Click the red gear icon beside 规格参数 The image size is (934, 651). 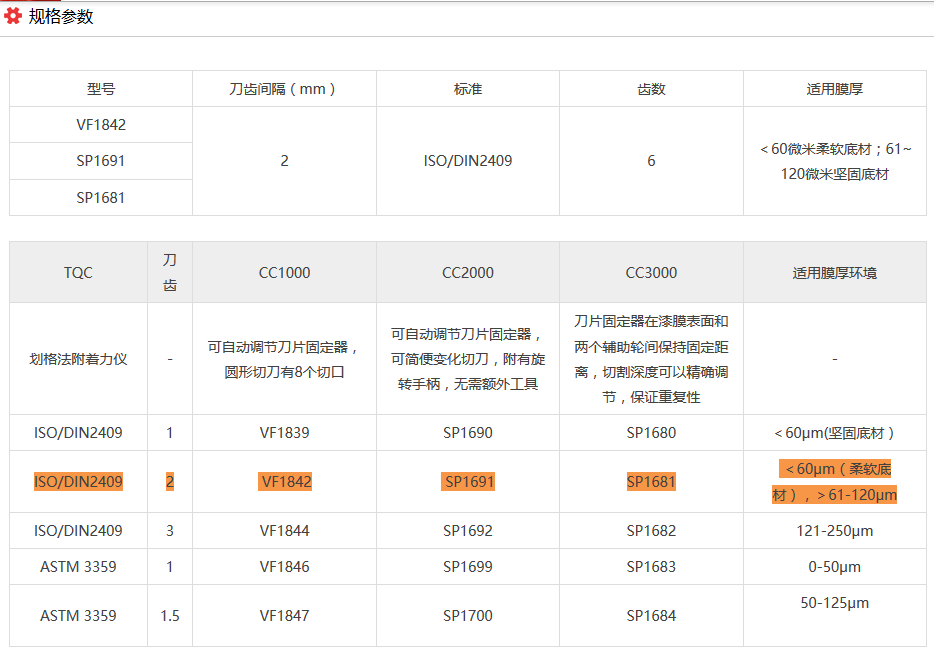(13, 16)
